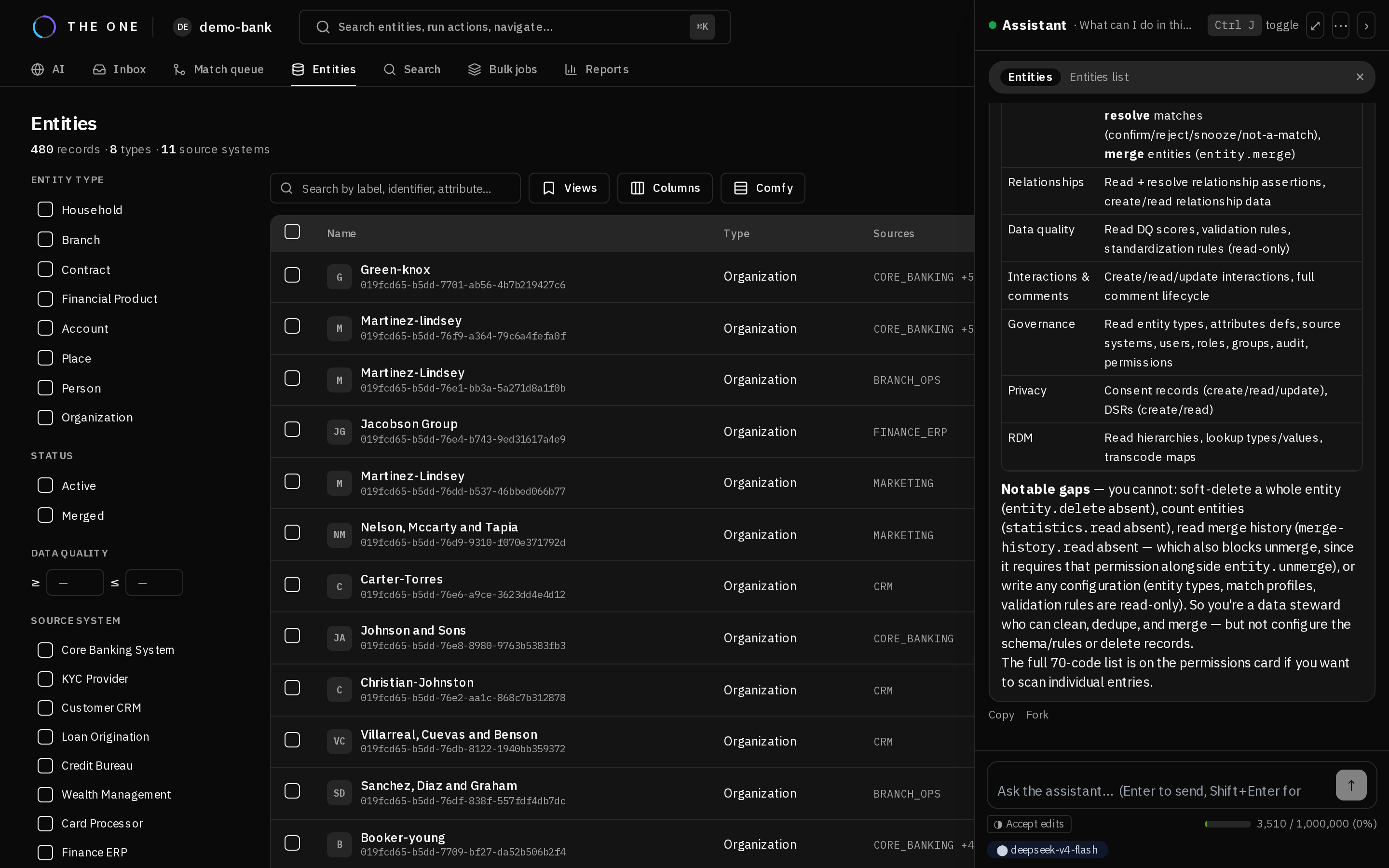This screenshot has height=868, width=1389.
Task: Select the Jacobson Group row checkbox
Action: click(292, 429)
